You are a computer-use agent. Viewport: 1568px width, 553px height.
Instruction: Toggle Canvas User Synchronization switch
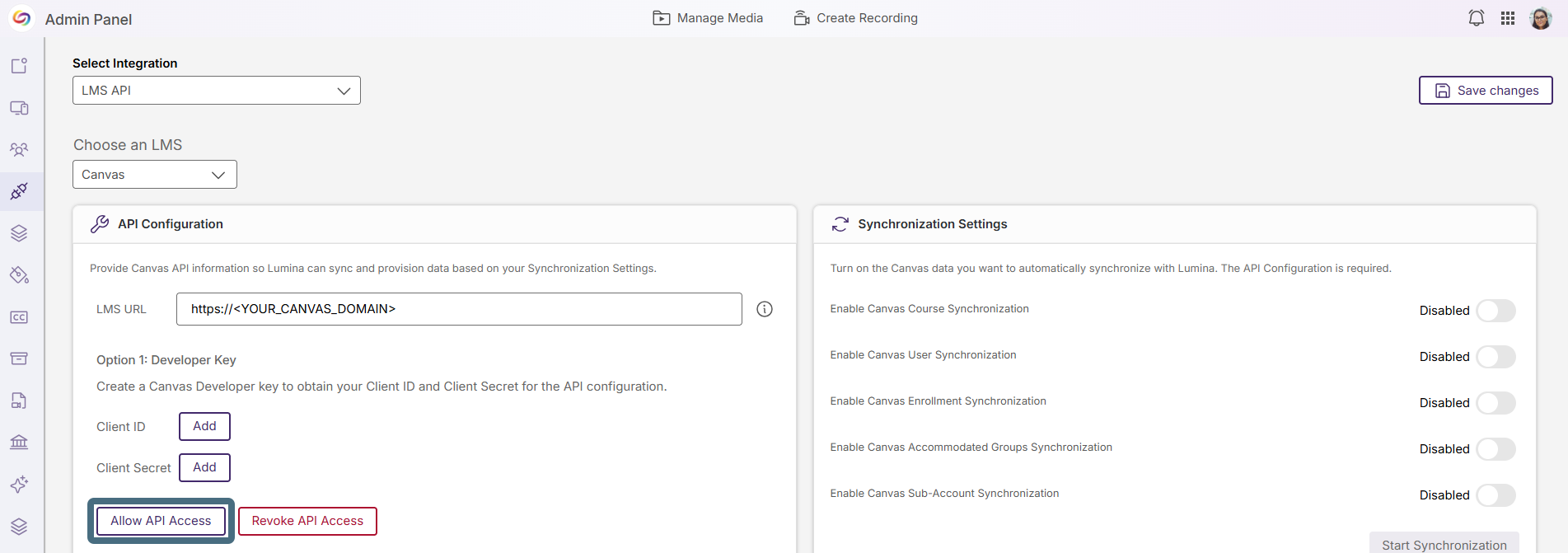coord(1495,357)
